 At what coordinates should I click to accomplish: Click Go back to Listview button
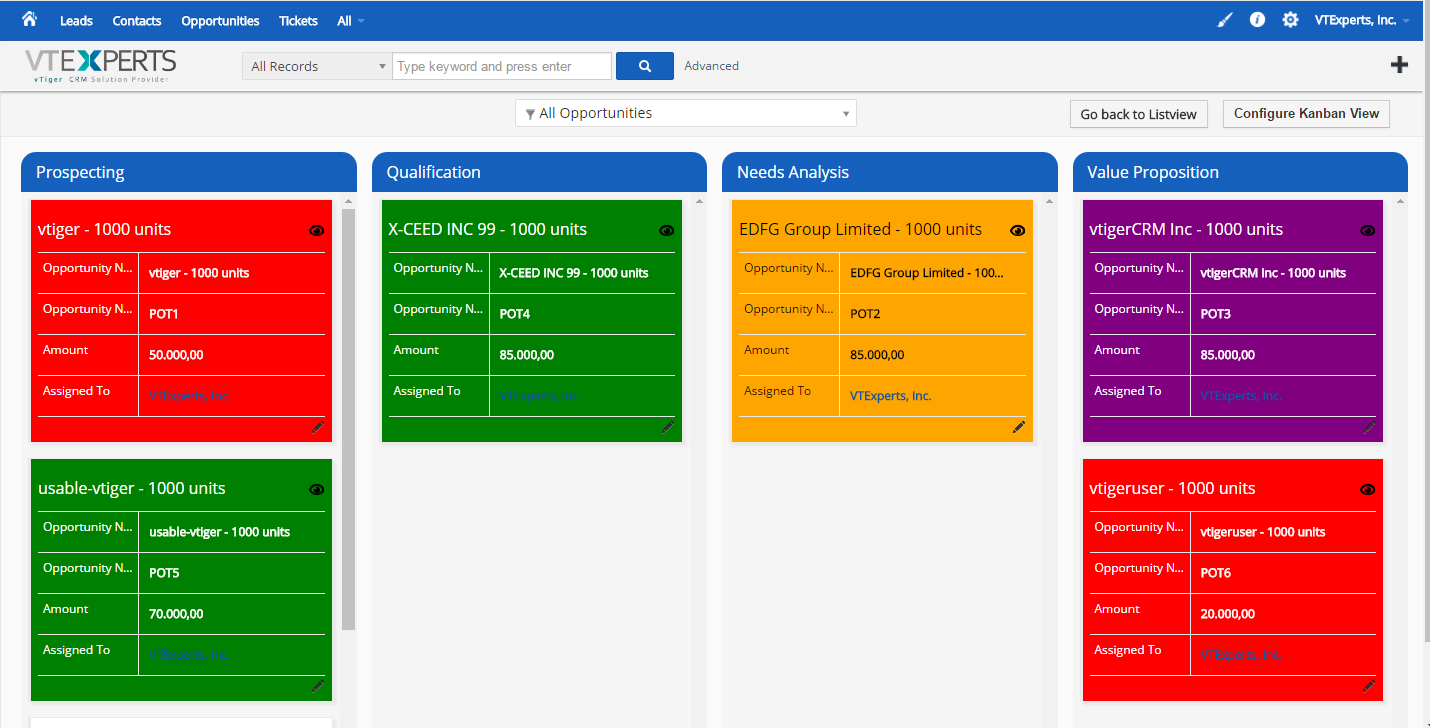pyautogui.click(x=1139, y=114)
